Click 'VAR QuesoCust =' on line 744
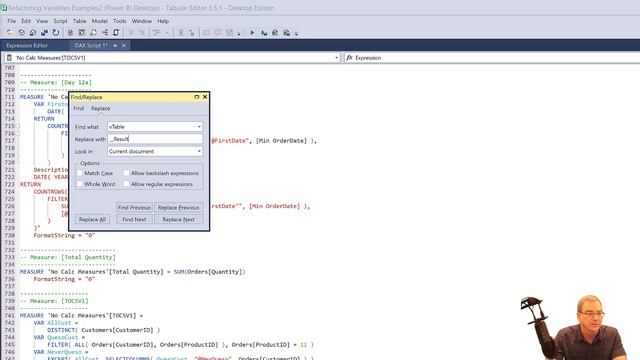Image resolution: width=640 pixels, height=360 pixels. coord(59,338)
